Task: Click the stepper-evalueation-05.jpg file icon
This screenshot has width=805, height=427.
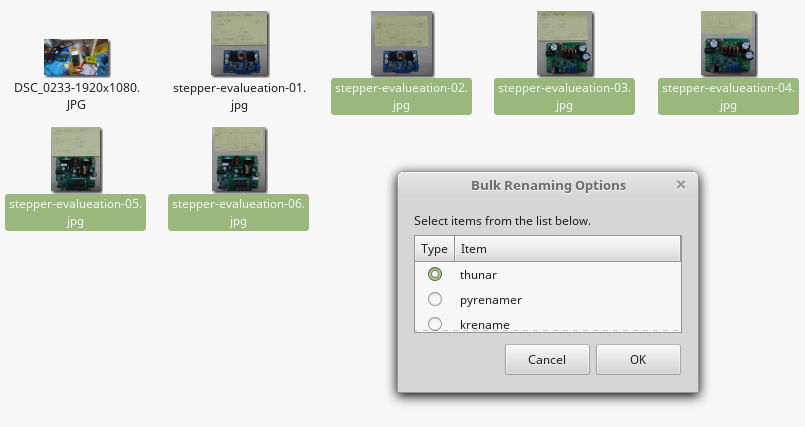Action: pos(75,160)
